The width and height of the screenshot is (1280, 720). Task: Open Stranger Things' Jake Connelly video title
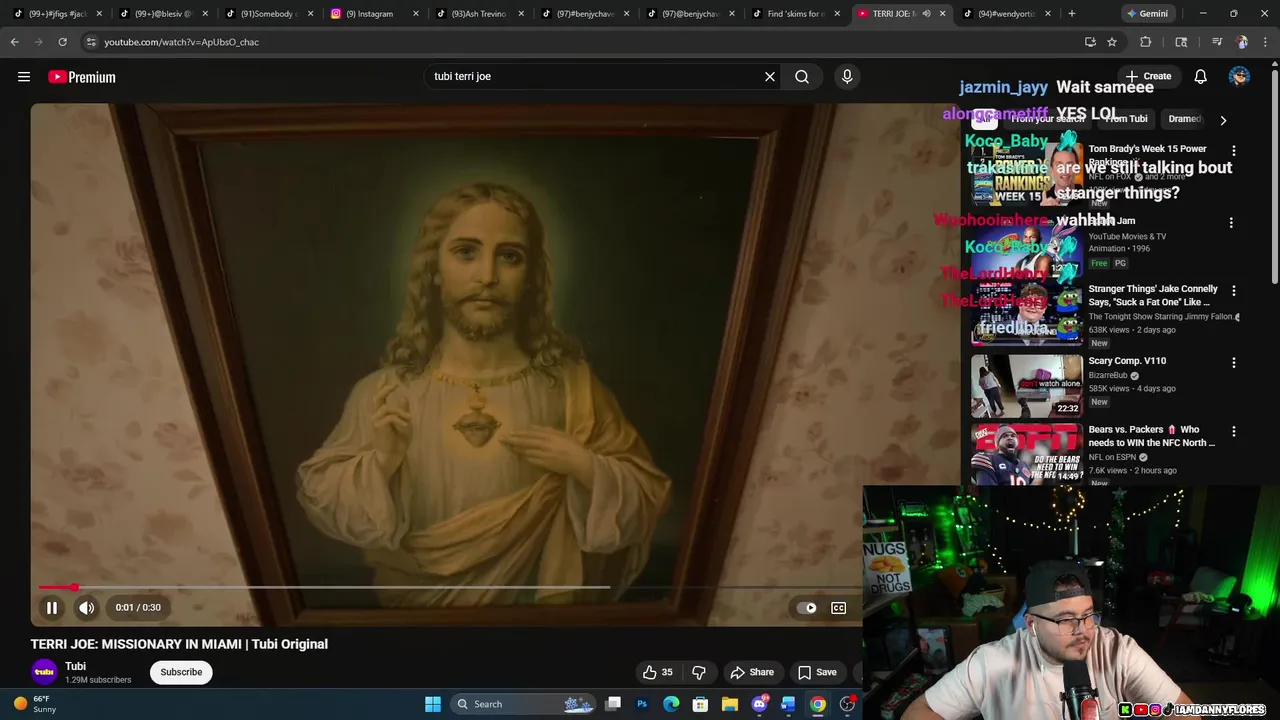click(1153, 295)
